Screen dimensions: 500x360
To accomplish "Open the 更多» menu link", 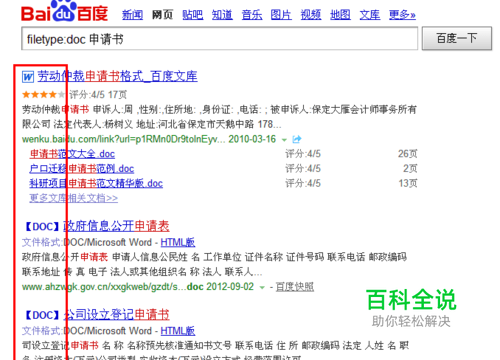I will pos(402,15).
